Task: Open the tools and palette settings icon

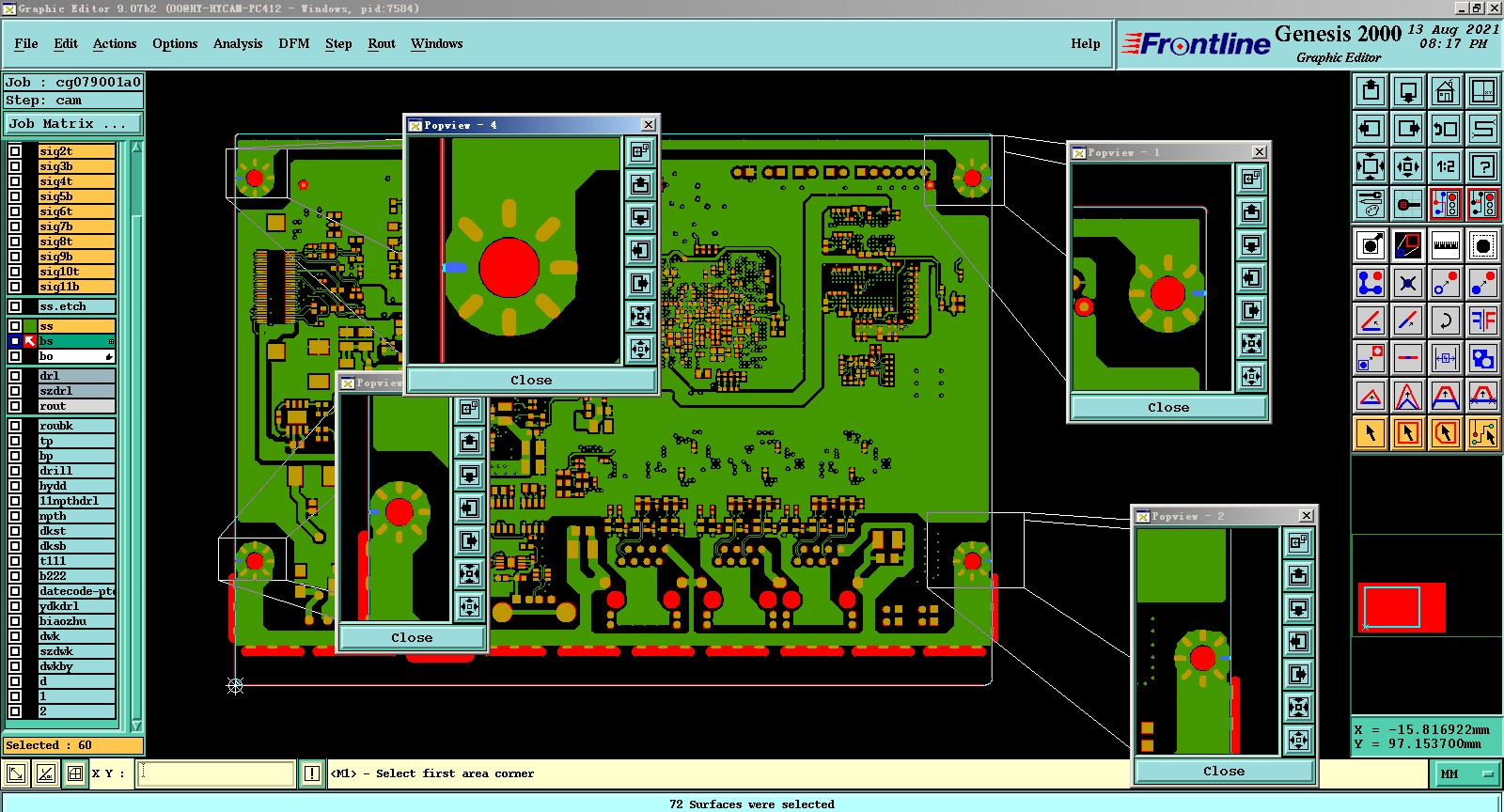Action: click(x=1371, y=204)
